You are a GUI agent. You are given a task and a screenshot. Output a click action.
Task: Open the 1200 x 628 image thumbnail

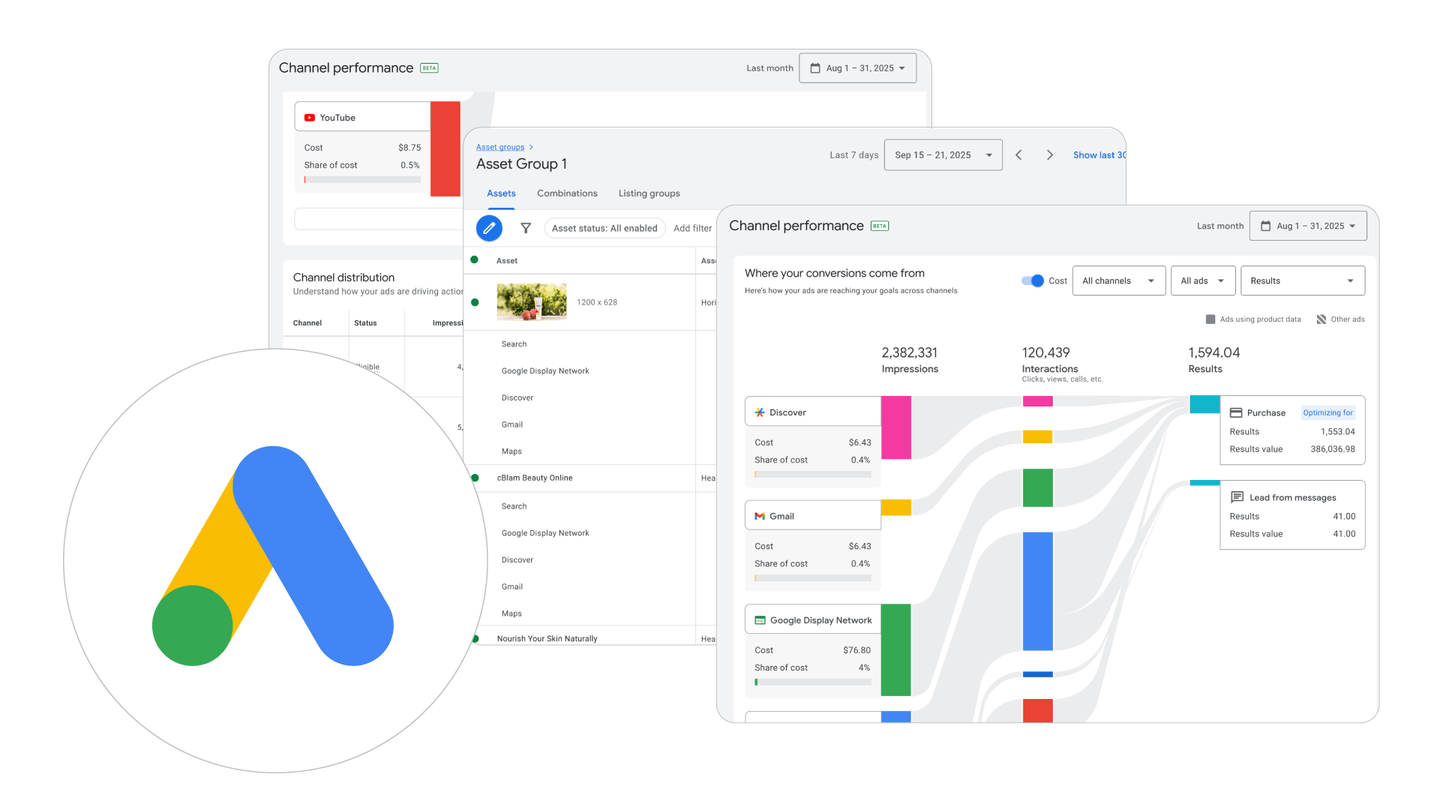531,302
